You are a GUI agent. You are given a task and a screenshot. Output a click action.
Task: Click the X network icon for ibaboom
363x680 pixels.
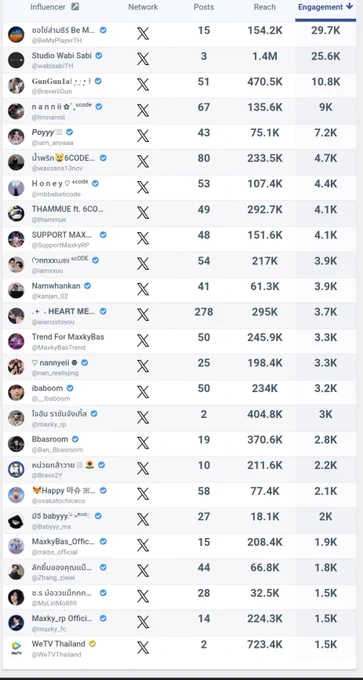point(143,392)
